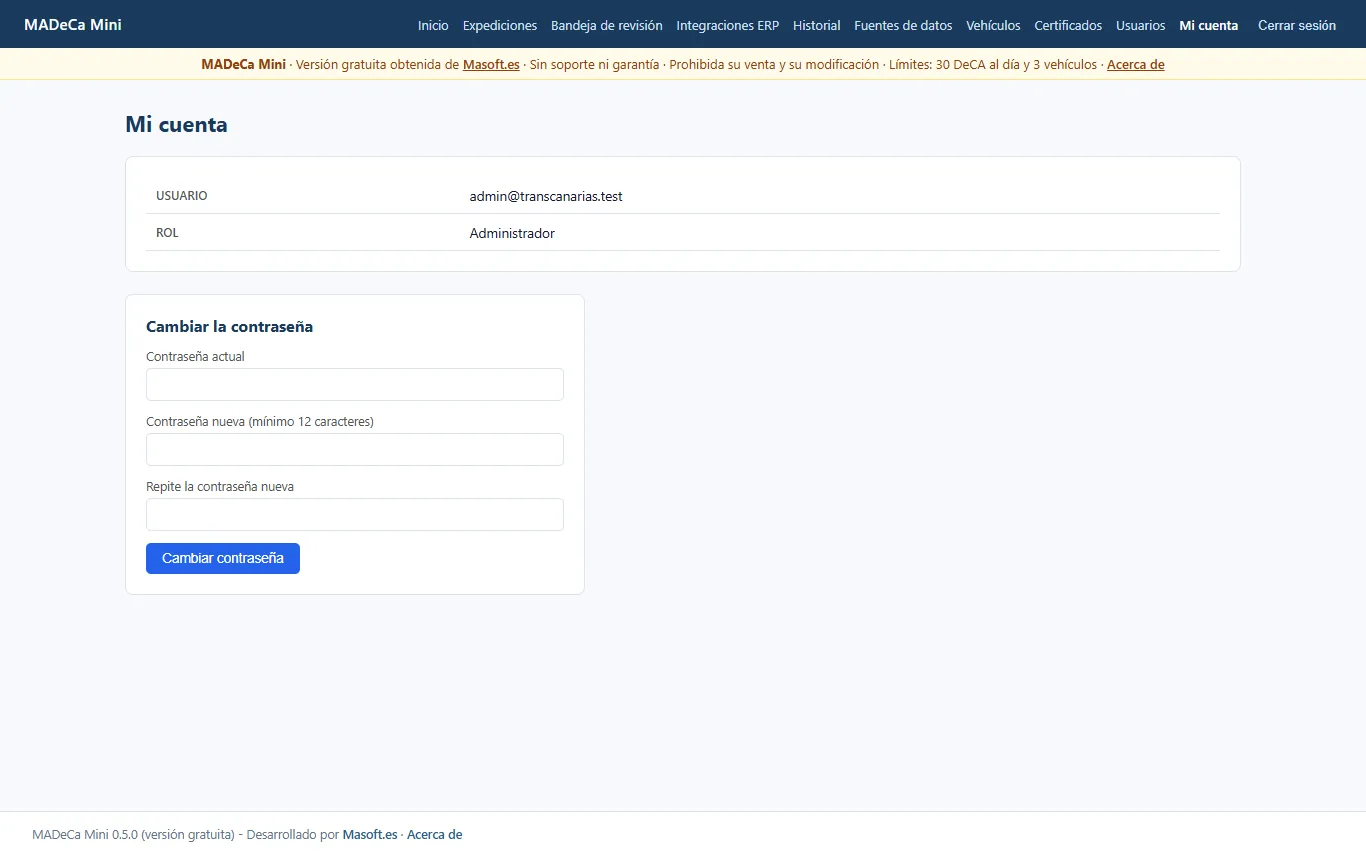
Task: Focus the Repite la contraseña nueva field
Action: pyautogui.click(x=355, y=514)
